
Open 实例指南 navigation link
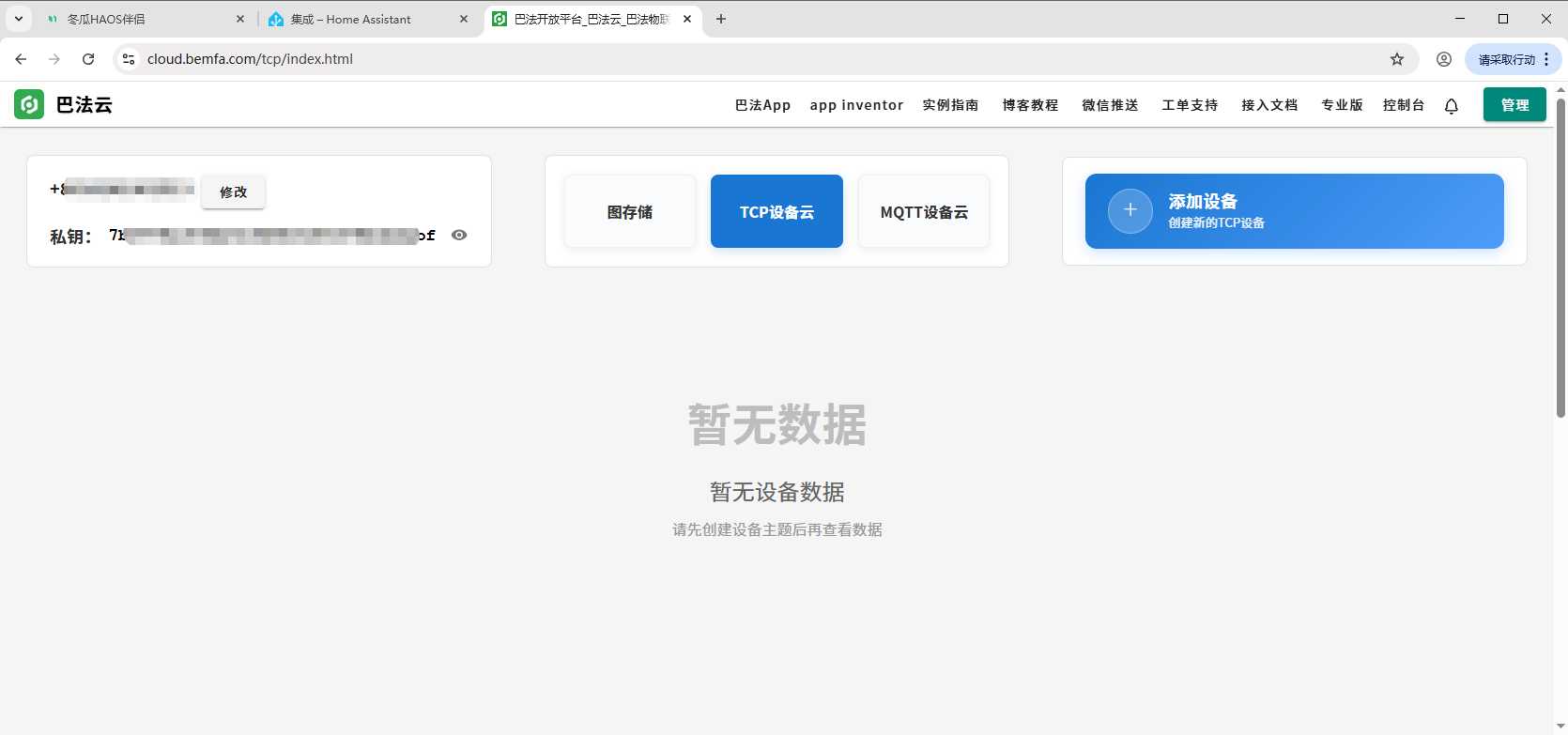pos(950,105)
